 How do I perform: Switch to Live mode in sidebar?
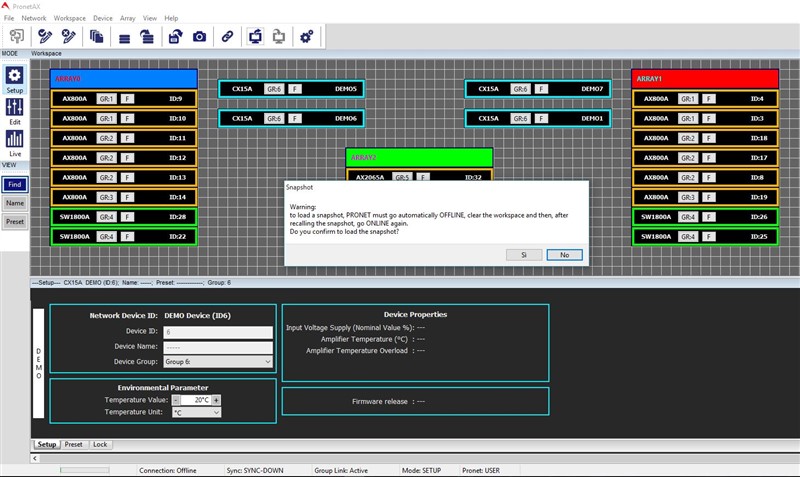click(x=14, y=143)
